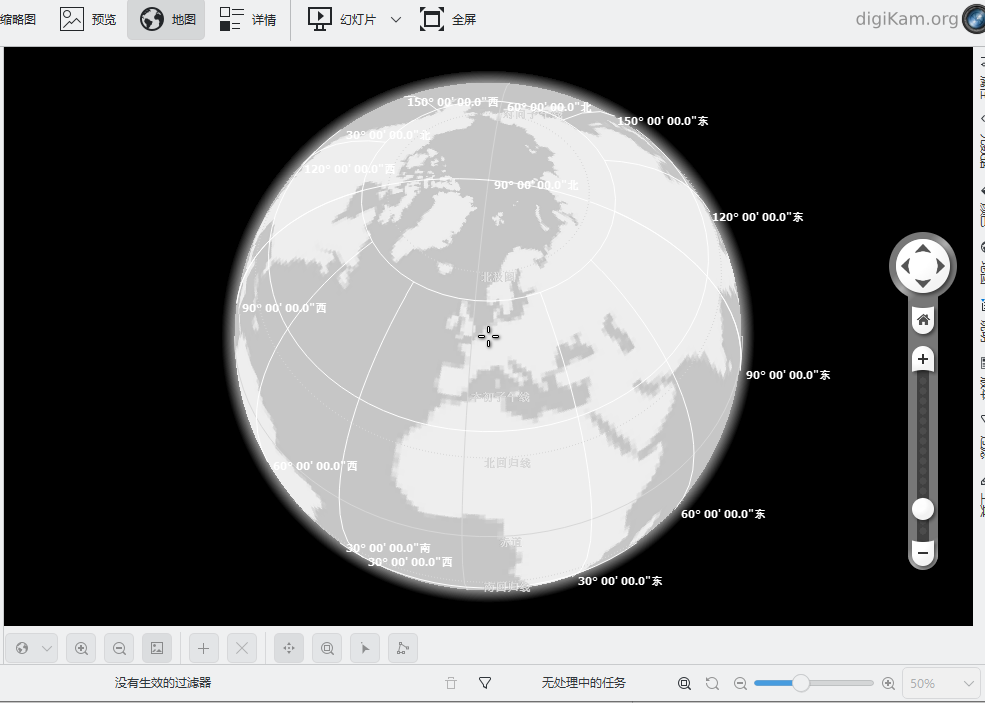
Task: Open the map backend globe dropdown
Action: pyautogui.click(x=31, y=648)
